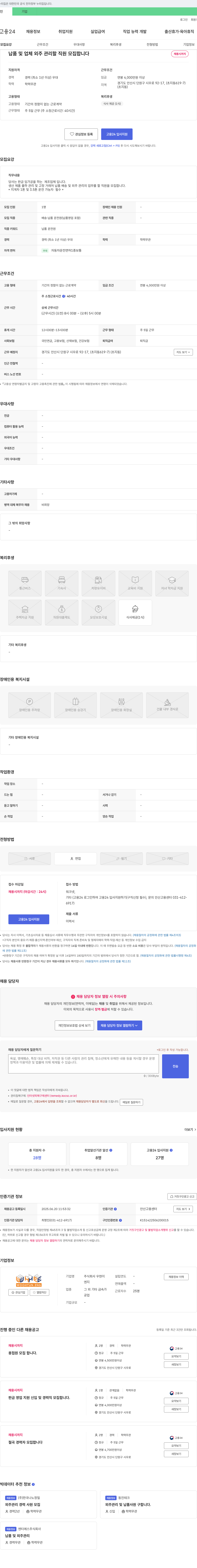Click the 차량유지비 benefit icon
The width and height of the screenshot is (197, 1568).
(98, 583)
